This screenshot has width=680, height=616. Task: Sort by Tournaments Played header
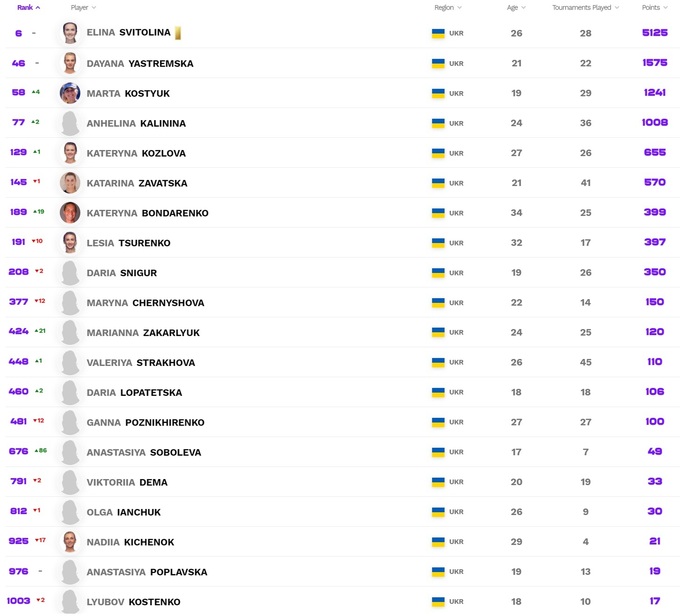tap(585, 7)
